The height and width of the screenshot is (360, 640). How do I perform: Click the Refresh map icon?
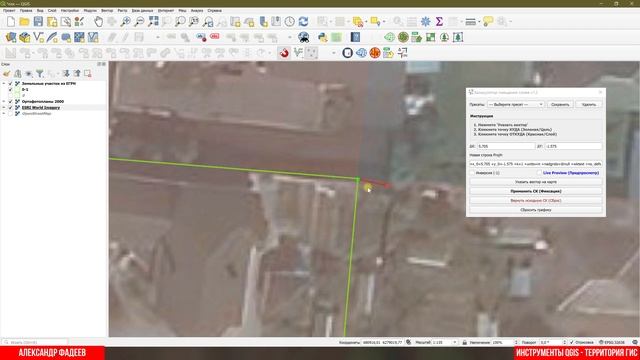click(303, 22)
